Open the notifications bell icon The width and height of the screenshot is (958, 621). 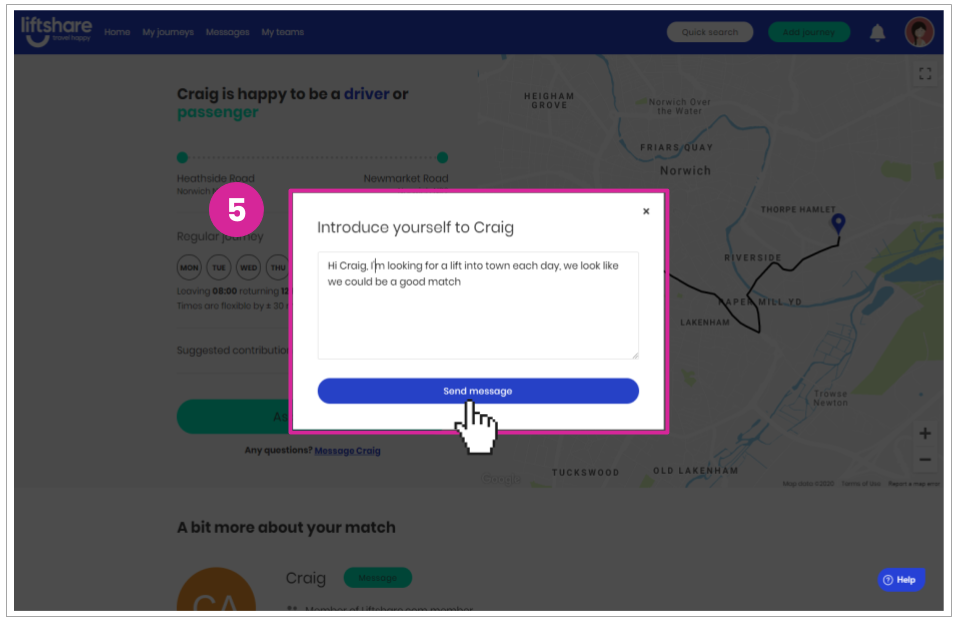click(x=877, y=32)
